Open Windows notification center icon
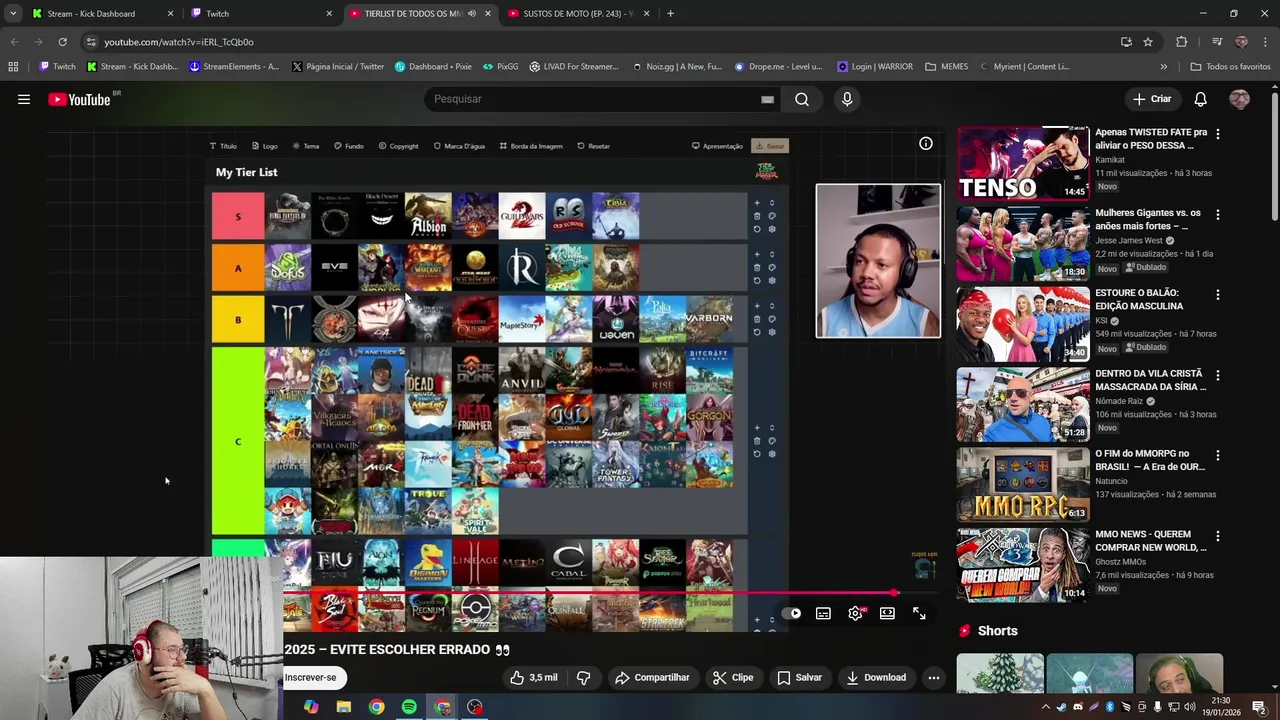Viewport: 1280px width, 720px height. (1259, 707)
